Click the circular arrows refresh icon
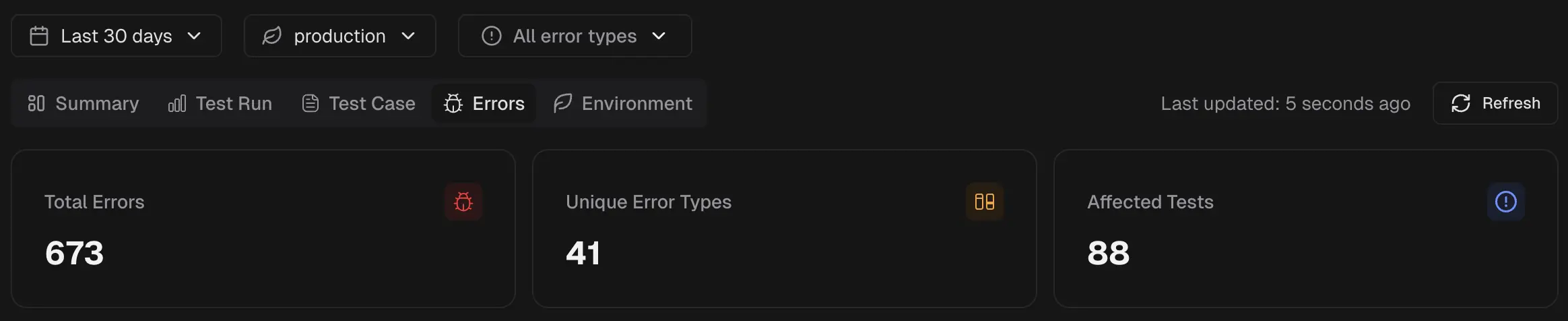Screen dimensions: 1568x321 point(1461,103)
